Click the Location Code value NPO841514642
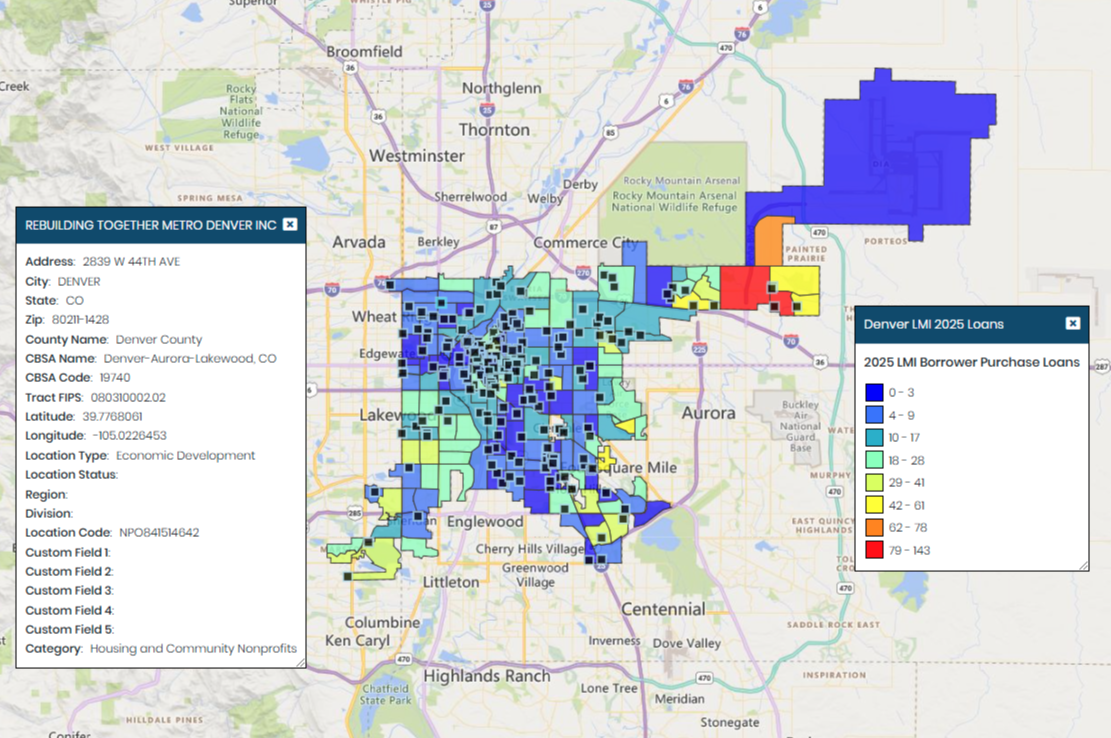Image resolution: width=1111 pixels, height=738 pixels. (x=159, y=533)
